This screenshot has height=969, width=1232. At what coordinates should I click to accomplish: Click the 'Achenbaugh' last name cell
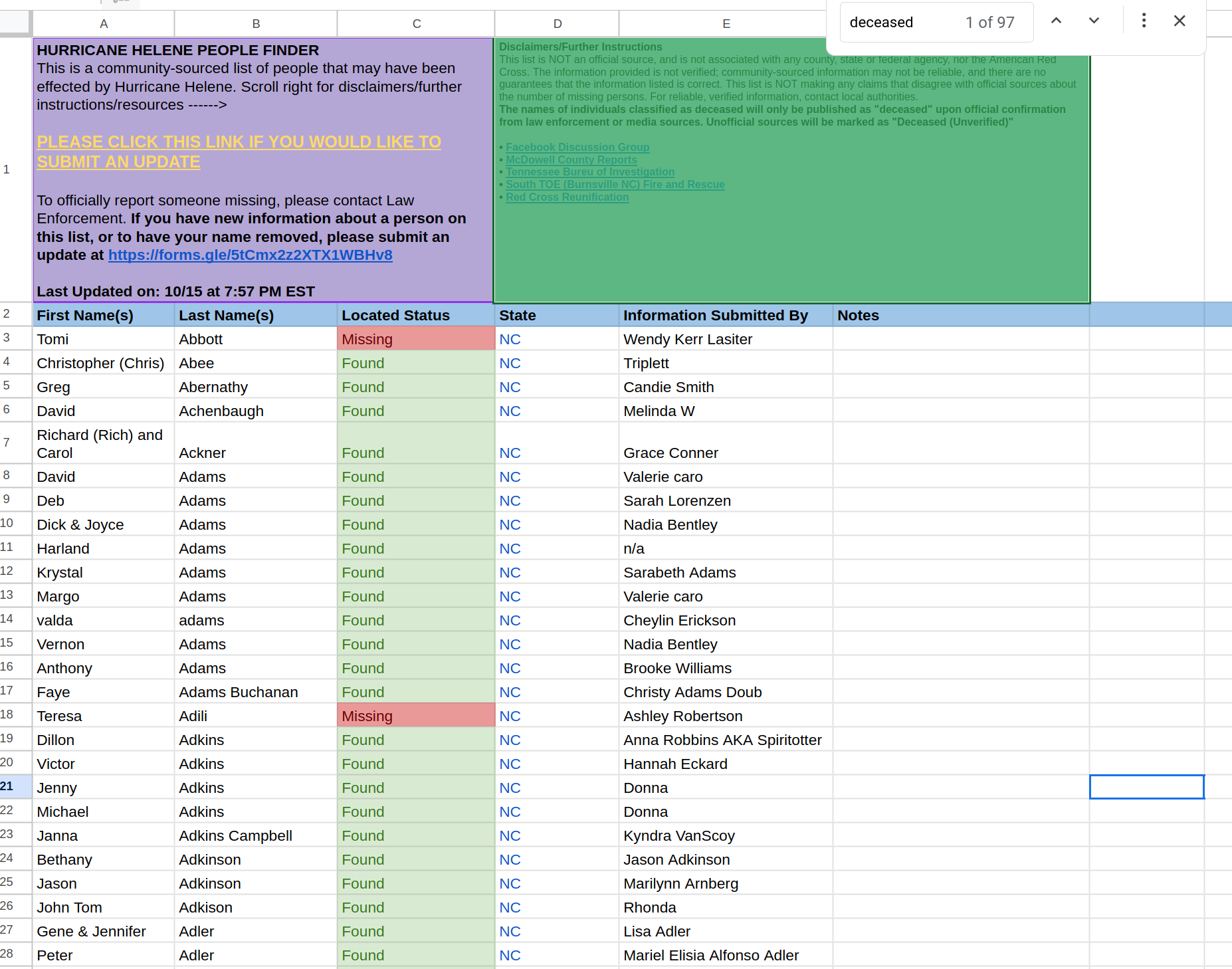[x=256, y=411]
